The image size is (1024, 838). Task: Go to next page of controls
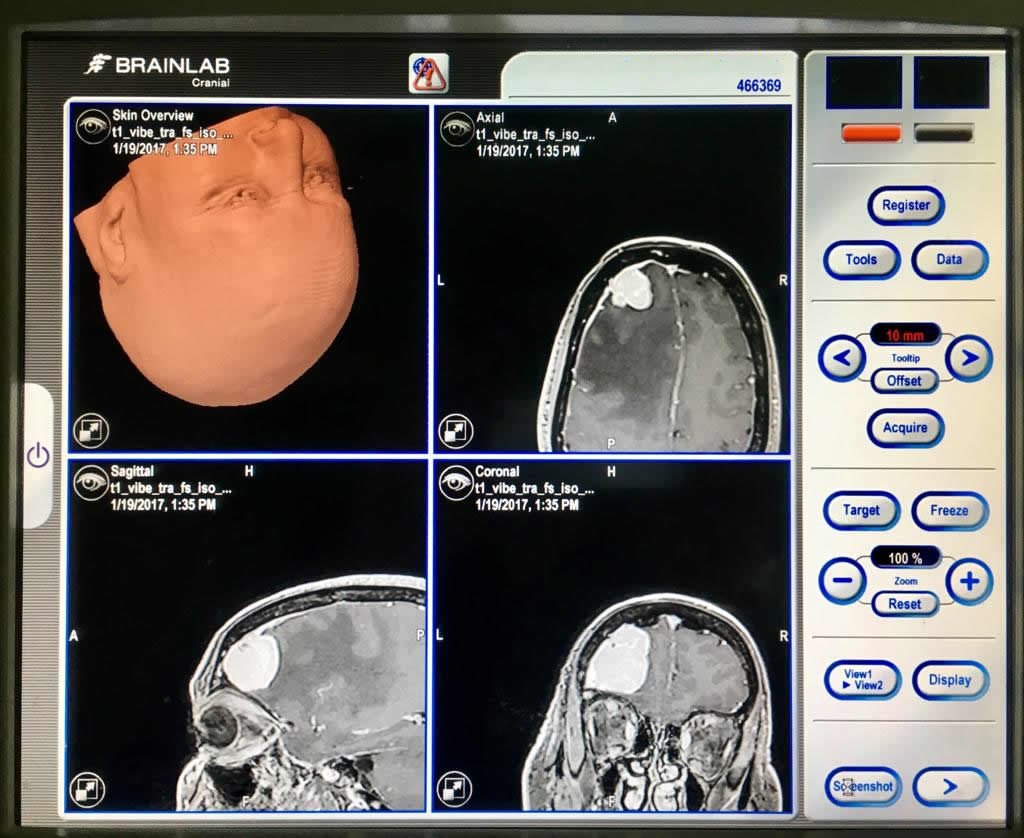[x=950, y=787]
